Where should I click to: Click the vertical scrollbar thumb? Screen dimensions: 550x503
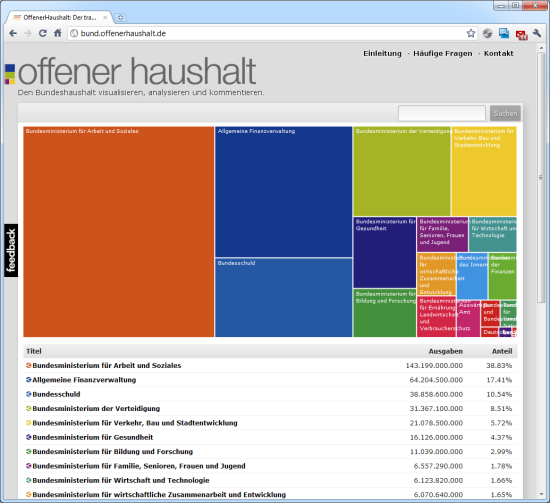coord(541,177)
